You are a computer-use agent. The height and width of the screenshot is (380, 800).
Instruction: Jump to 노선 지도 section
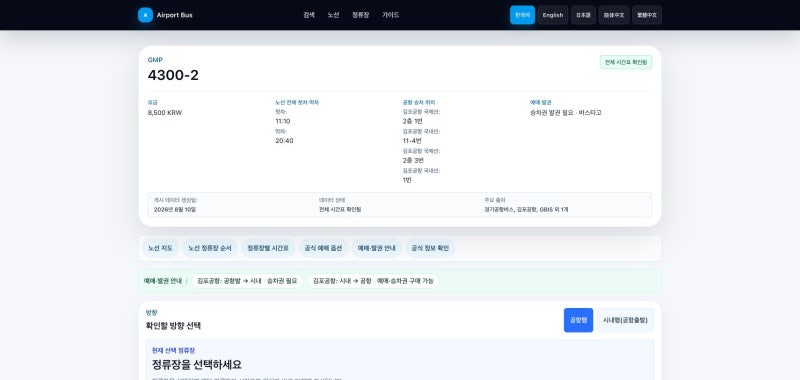(x=160, y=248)
